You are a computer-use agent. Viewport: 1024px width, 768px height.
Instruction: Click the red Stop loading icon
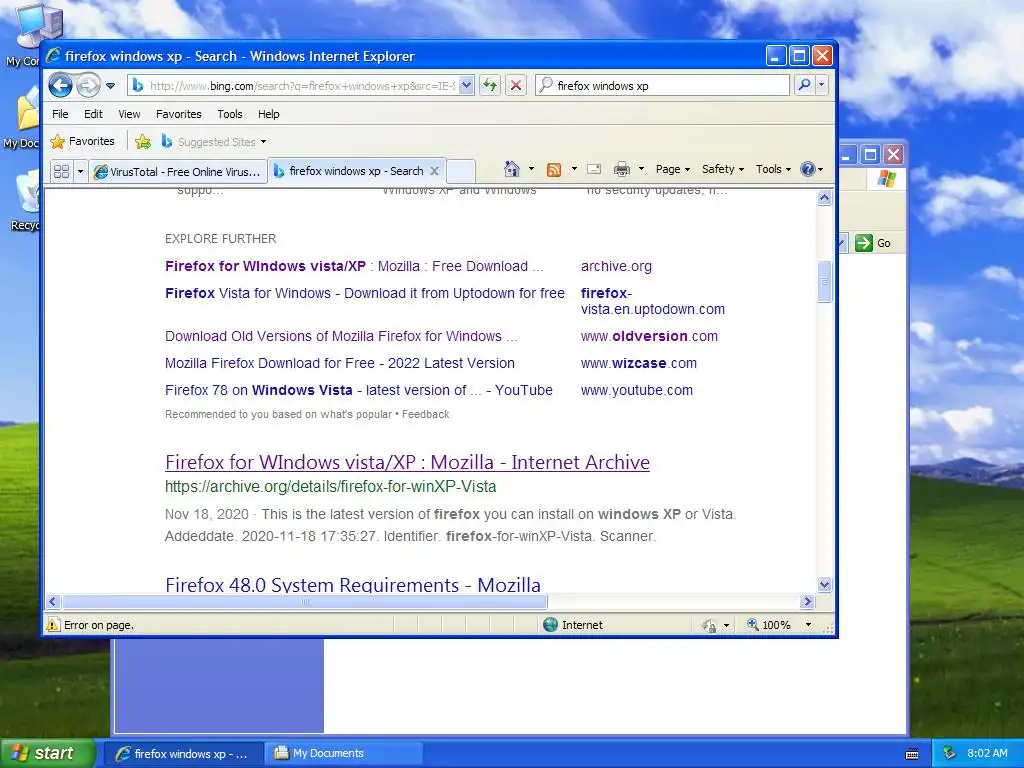click(x=516, y=86)
